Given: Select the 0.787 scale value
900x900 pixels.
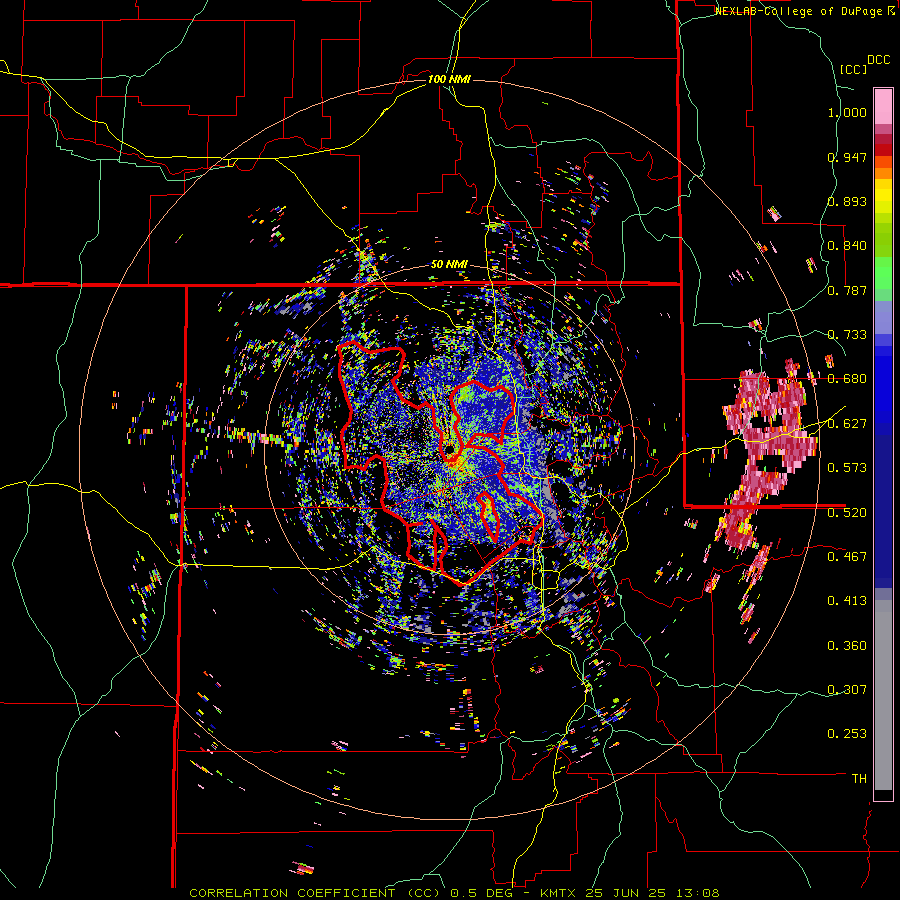Looking at the screenshot, I should pyautogui.click(x=847, y=290).
